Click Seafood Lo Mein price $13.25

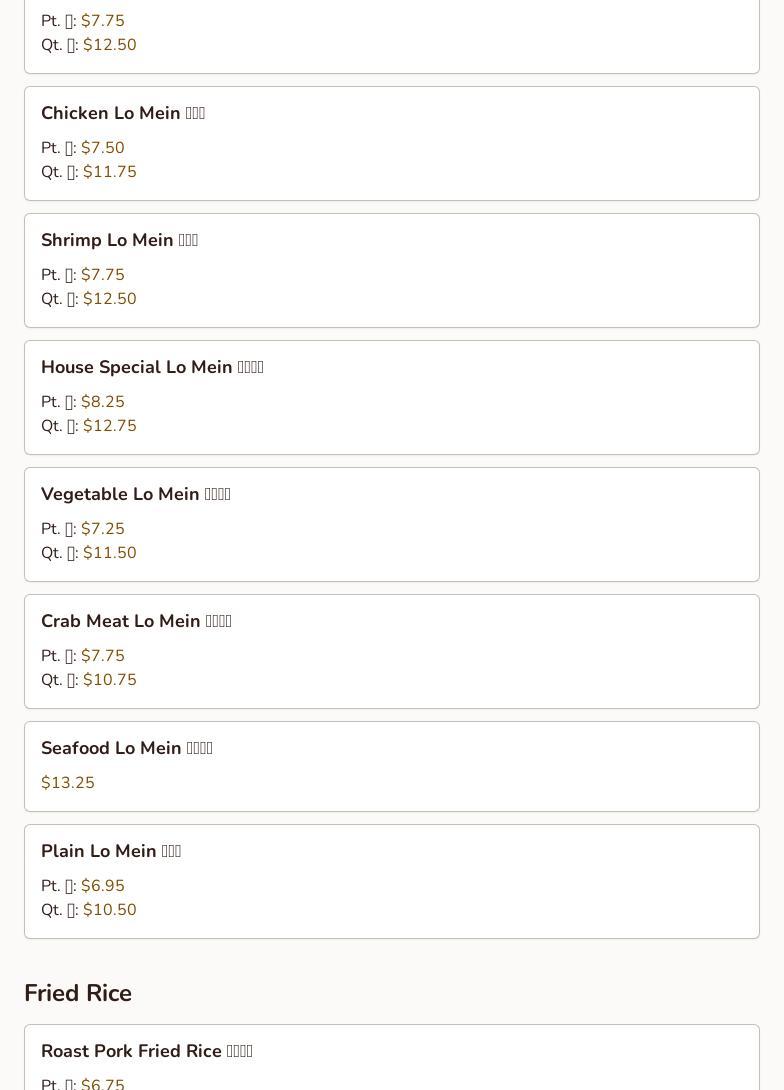68,783
